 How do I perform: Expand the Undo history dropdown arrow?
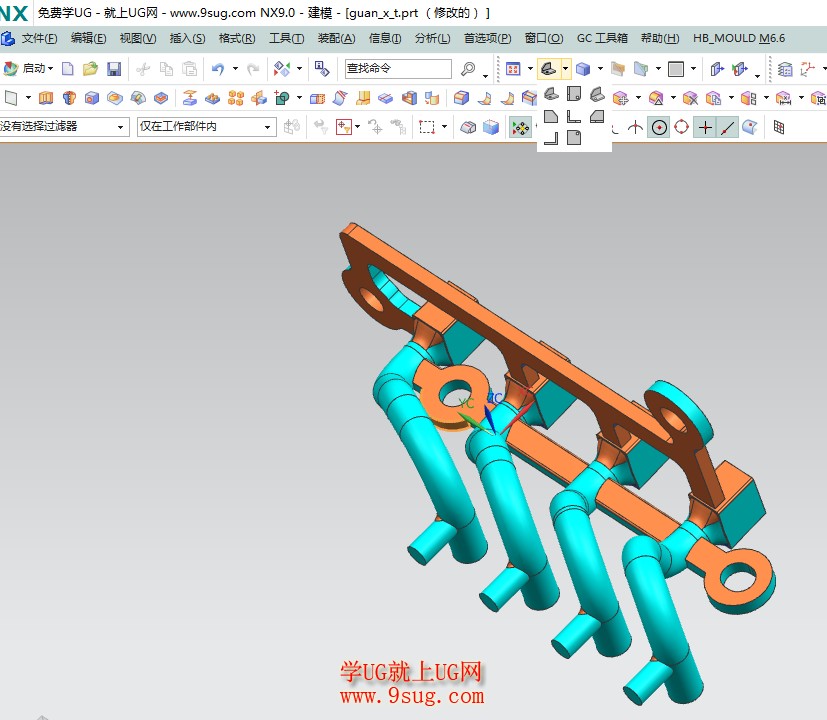tap(235, 69)
